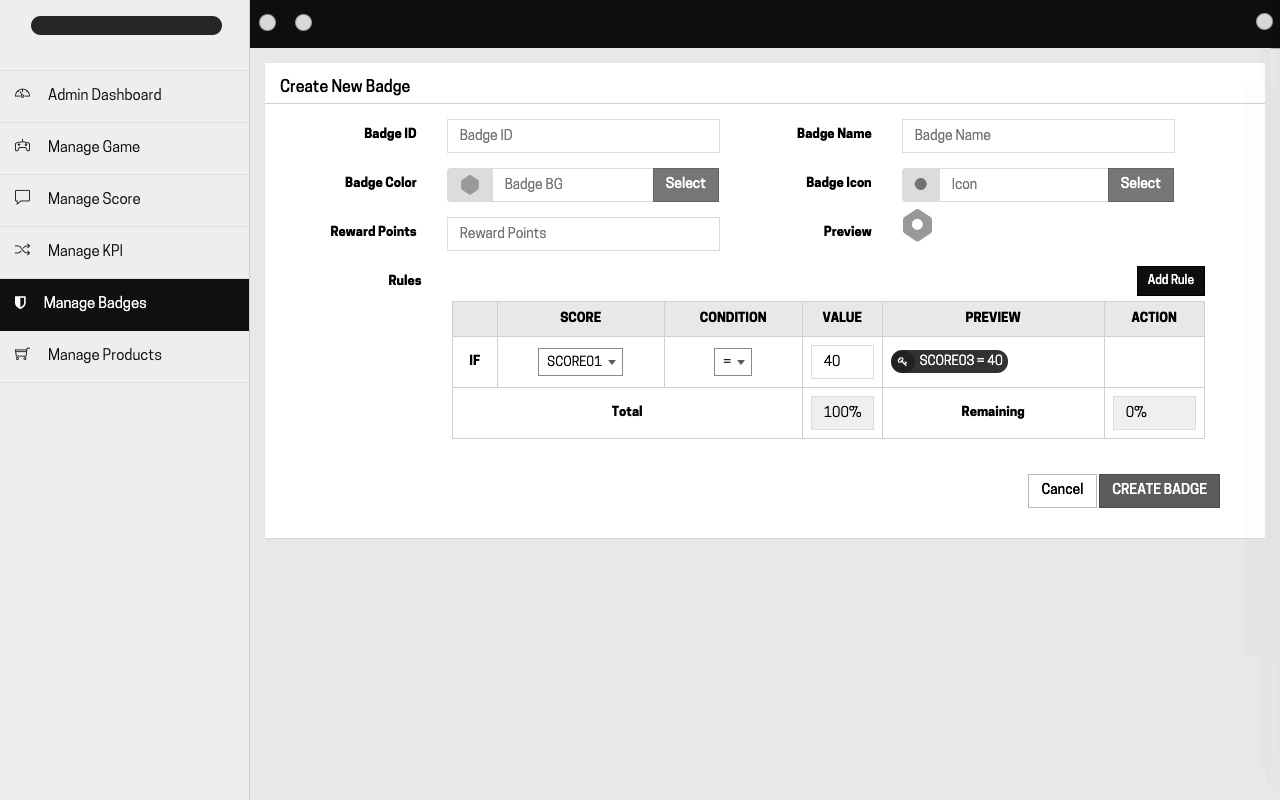
Task: Click the Badge Icon circle swatch
Action: (x=921, y=184)
